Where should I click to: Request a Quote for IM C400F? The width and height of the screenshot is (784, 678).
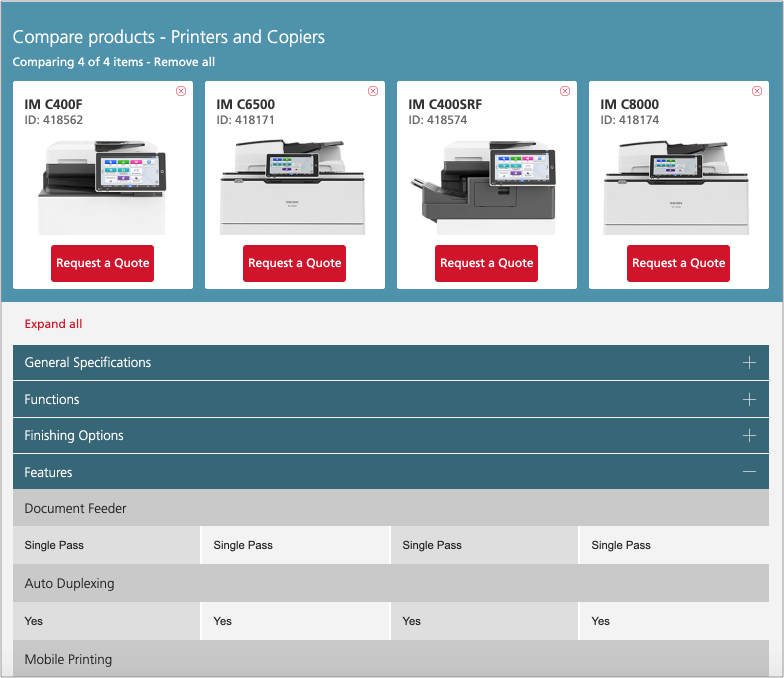point(102,263)
